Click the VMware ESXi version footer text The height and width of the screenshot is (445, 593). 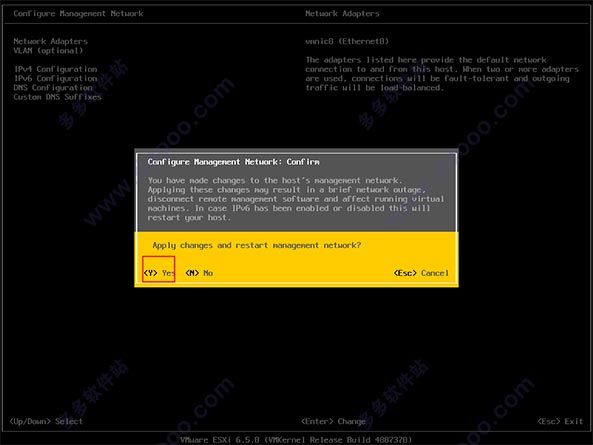[296, 440]
